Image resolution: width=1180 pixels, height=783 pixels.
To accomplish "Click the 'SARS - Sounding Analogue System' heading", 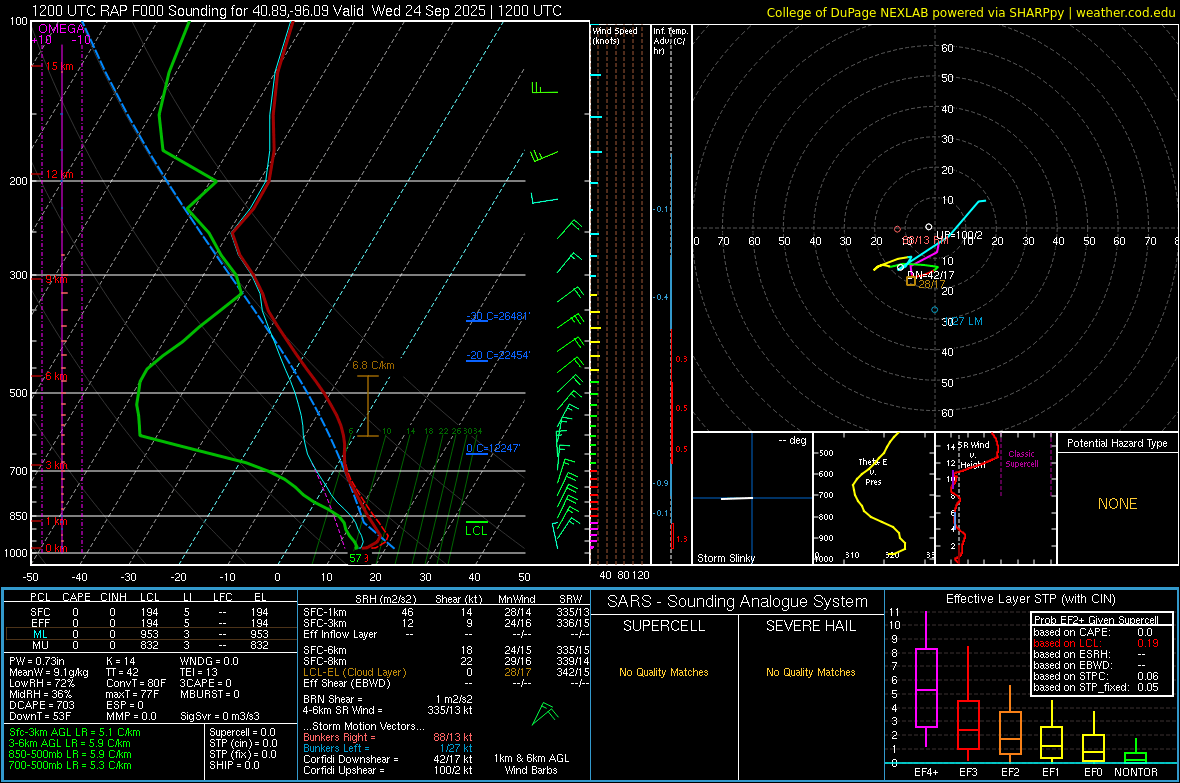I will click(x=738, y=602).
